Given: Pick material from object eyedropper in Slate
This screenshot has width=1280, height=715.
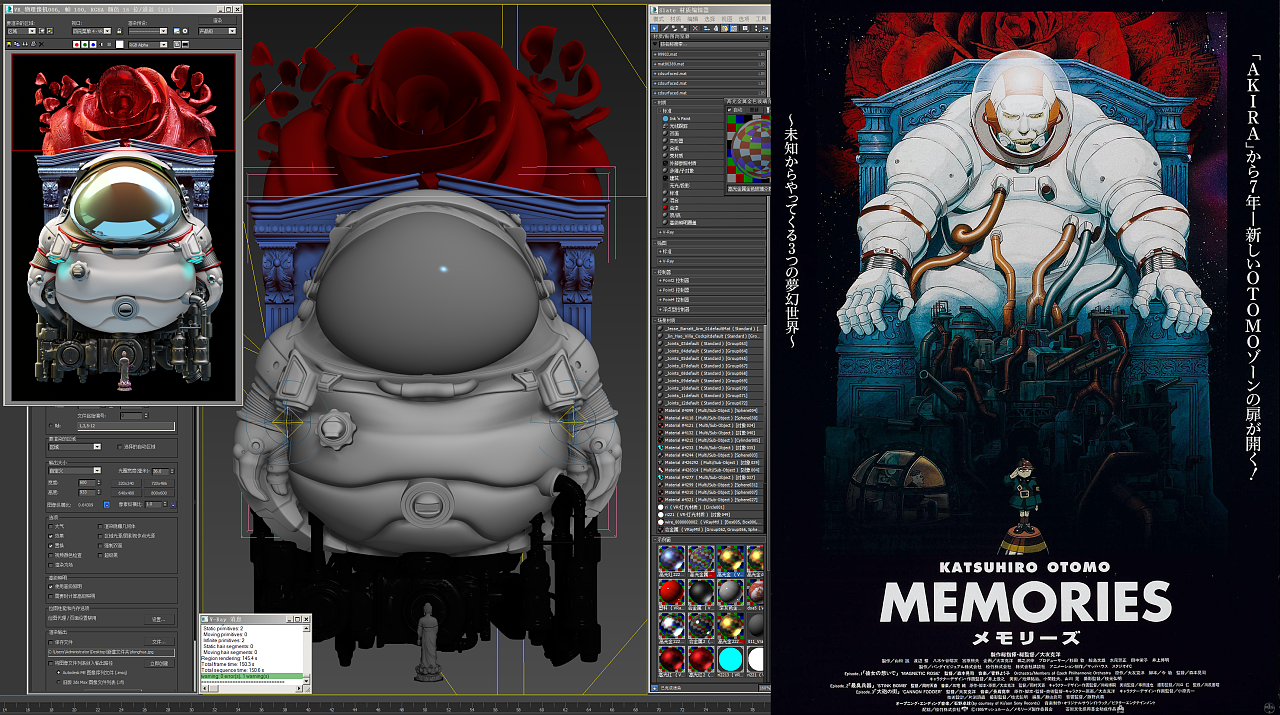Looking at the screenshot, I should click(666, 28).
